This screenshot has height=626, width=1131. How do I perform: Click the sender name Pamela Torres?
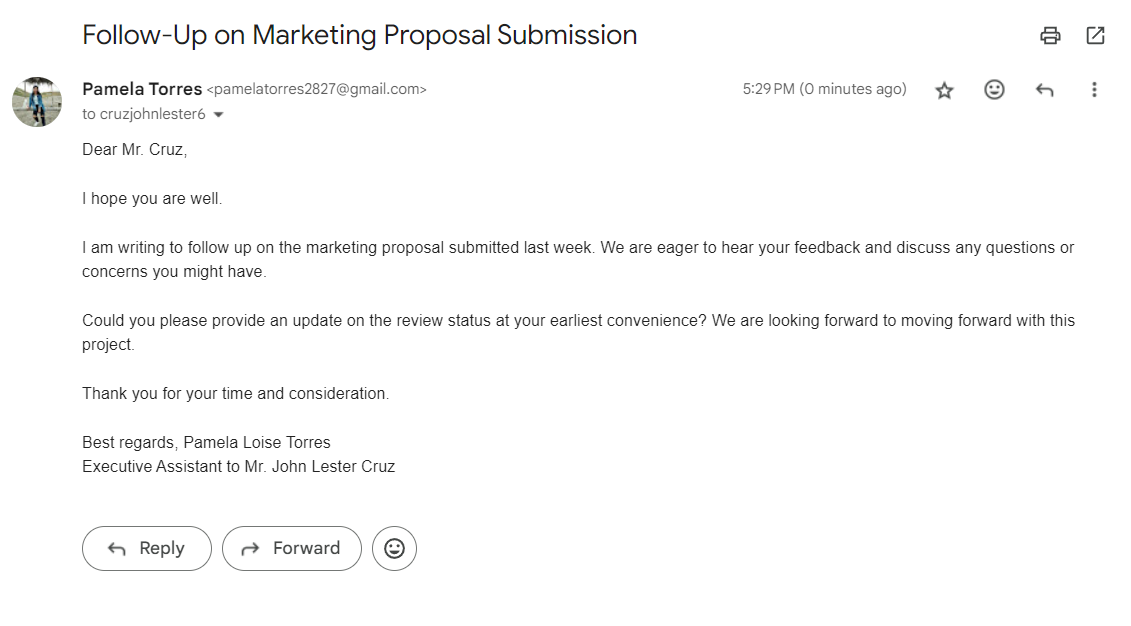click(142, 89)
